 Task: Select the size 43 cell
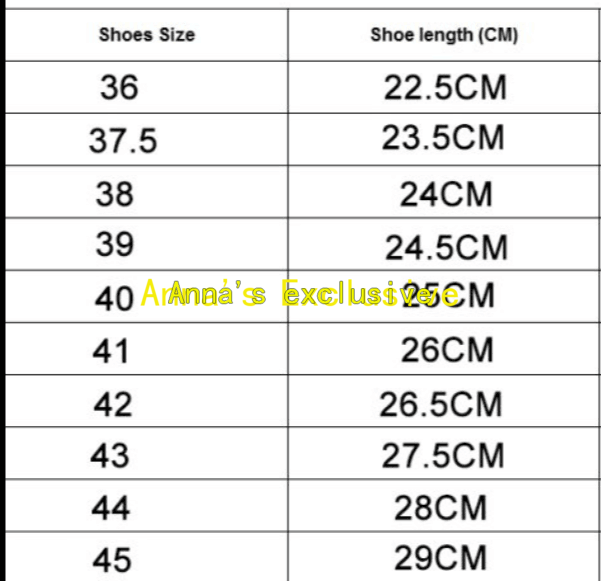point(110,456)
